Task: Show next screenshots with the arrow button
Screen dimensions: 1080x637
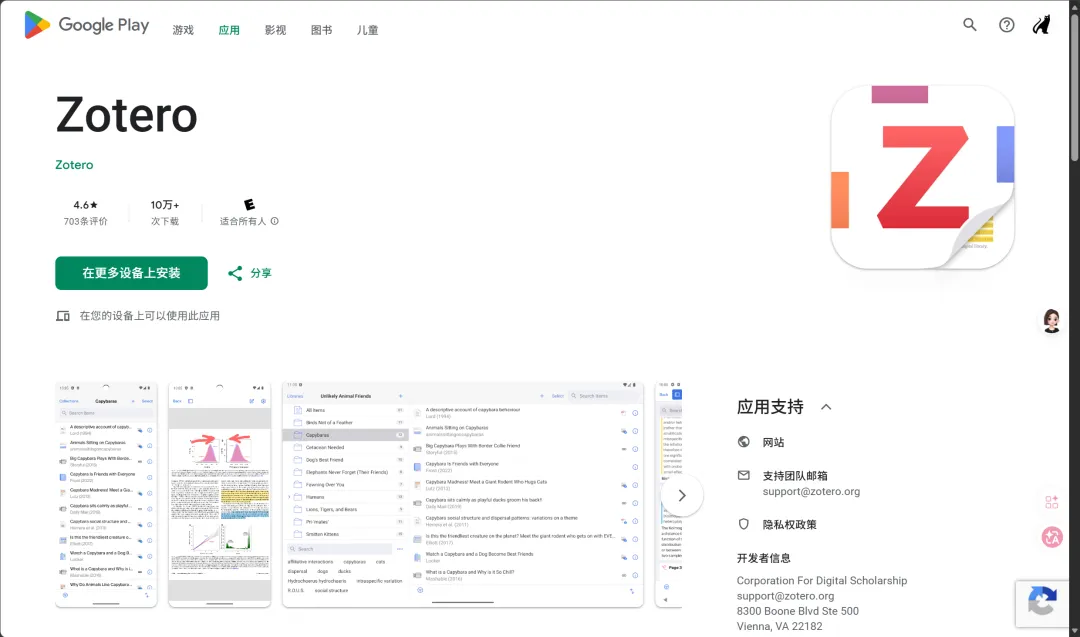Action: point(682,496)
